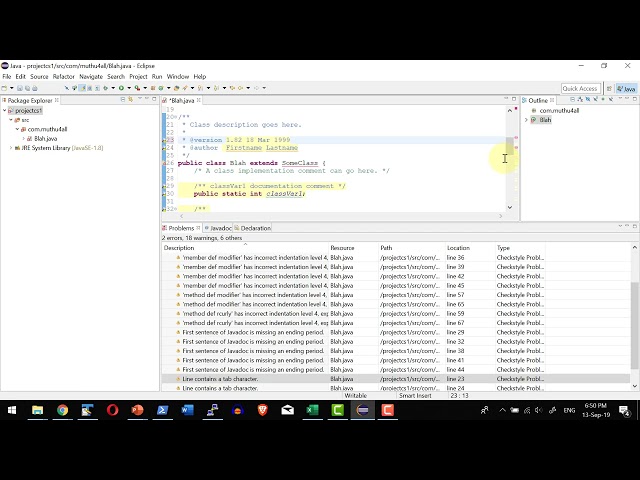Collapse all in Outline view
This screenshot has height=480, width=640.
point(572,99)
